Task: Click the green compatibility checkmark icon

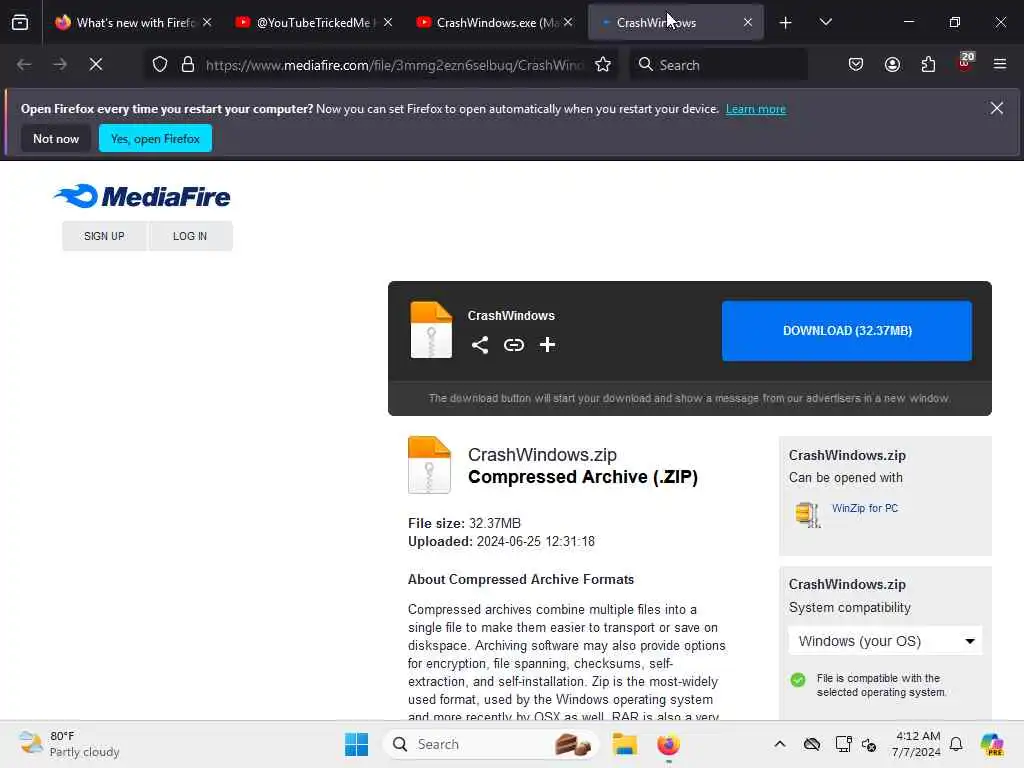Action: pyautogui.click(x=798, y=680)
